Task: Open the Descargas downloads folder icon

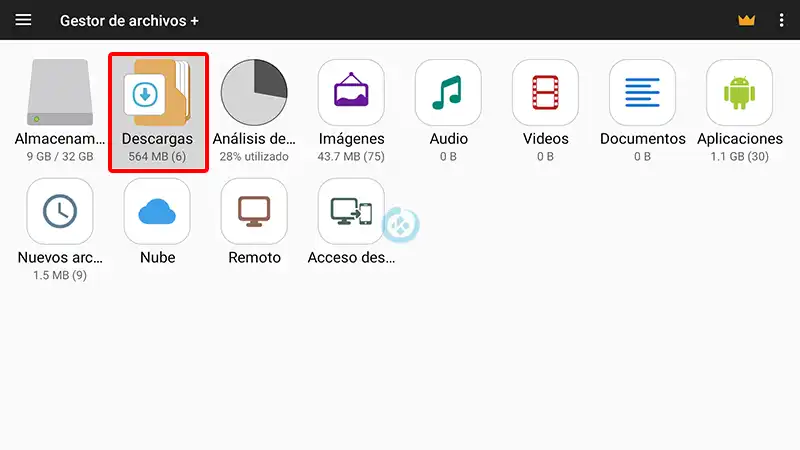Action: point(157,92)
